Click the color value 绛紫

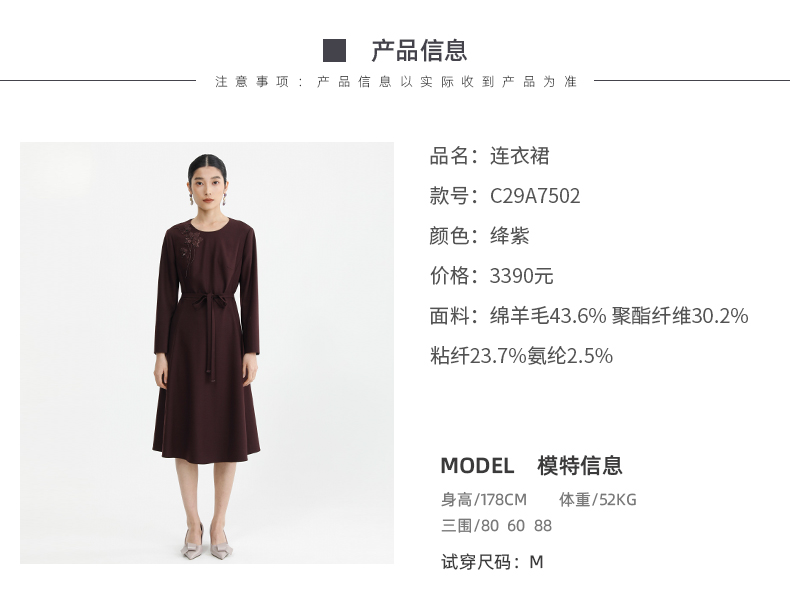point(510,236)
